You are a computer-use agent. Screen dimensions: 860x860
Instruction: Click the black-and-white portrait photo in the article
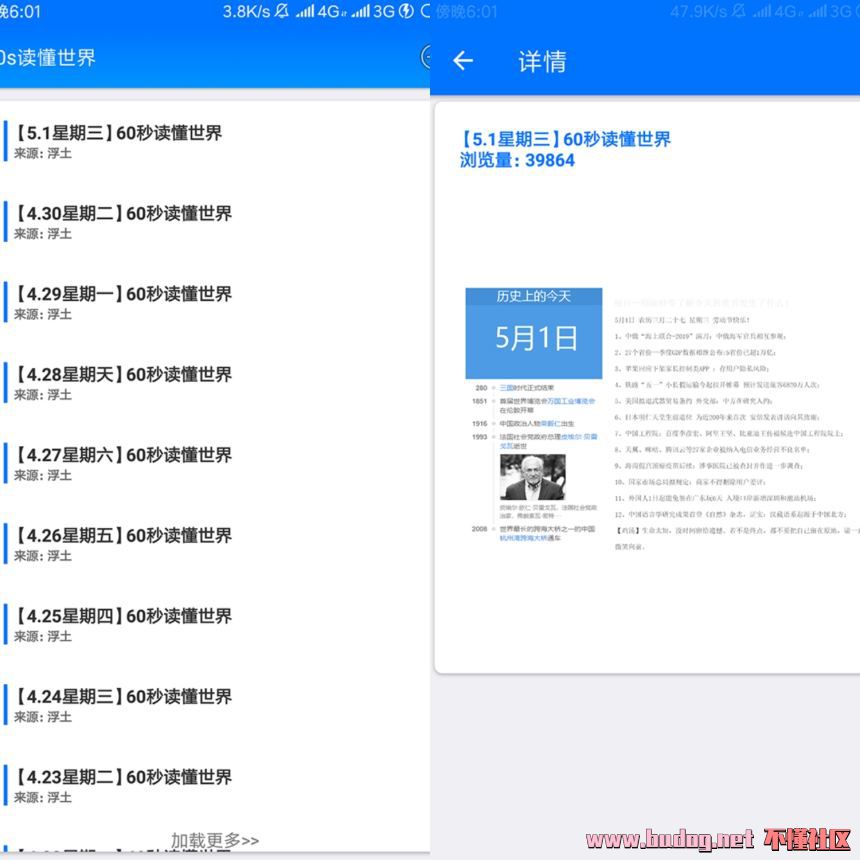tap(533, 477)
